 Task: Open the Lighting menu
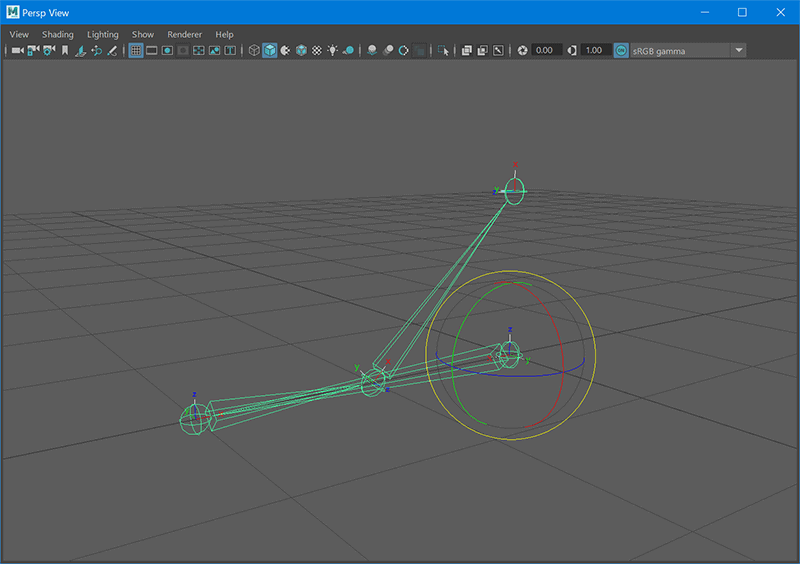[103, 34]
